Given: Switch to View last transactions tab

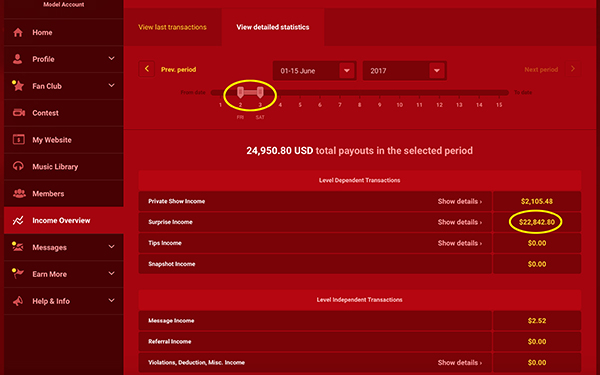Looking at the screenshot, I should coord(172,27).
